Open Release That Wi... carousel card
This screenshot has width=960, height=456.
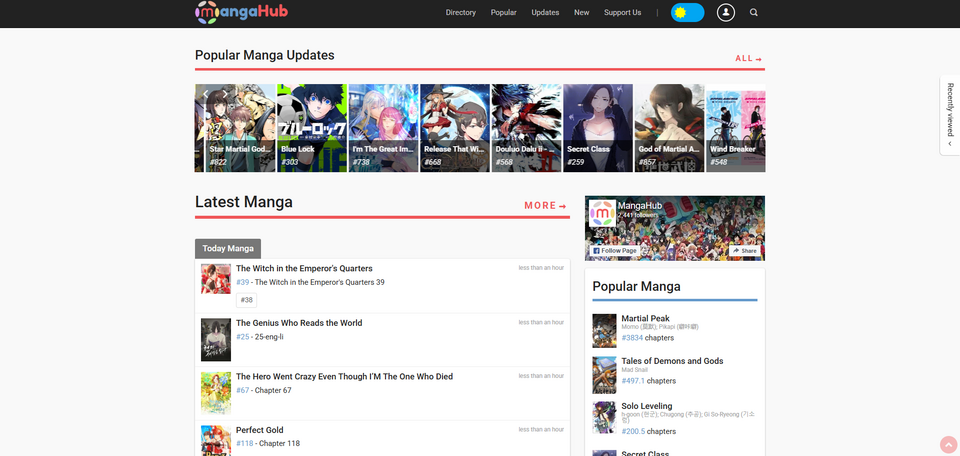[455, 128]
